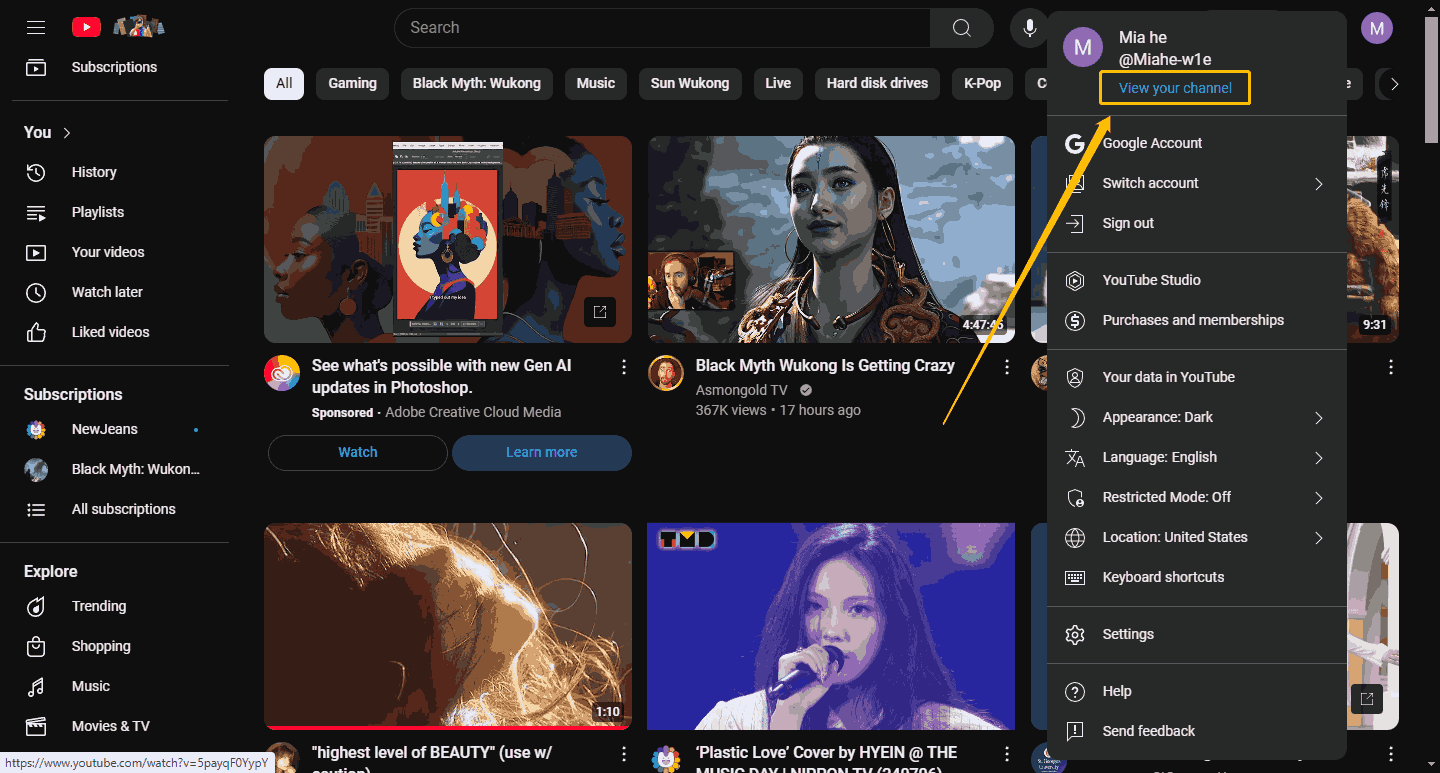Image resolution: width=1440 pixels, height=773 pixels.
Task: Click the search magnifier button
Action: [961, 28]
